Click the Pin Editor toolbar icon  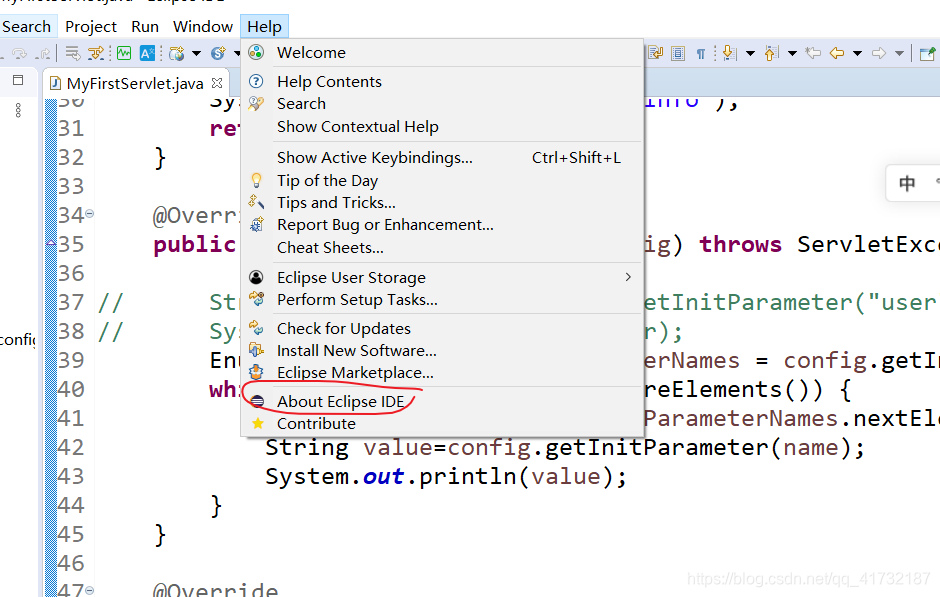(x=927, y=53)
